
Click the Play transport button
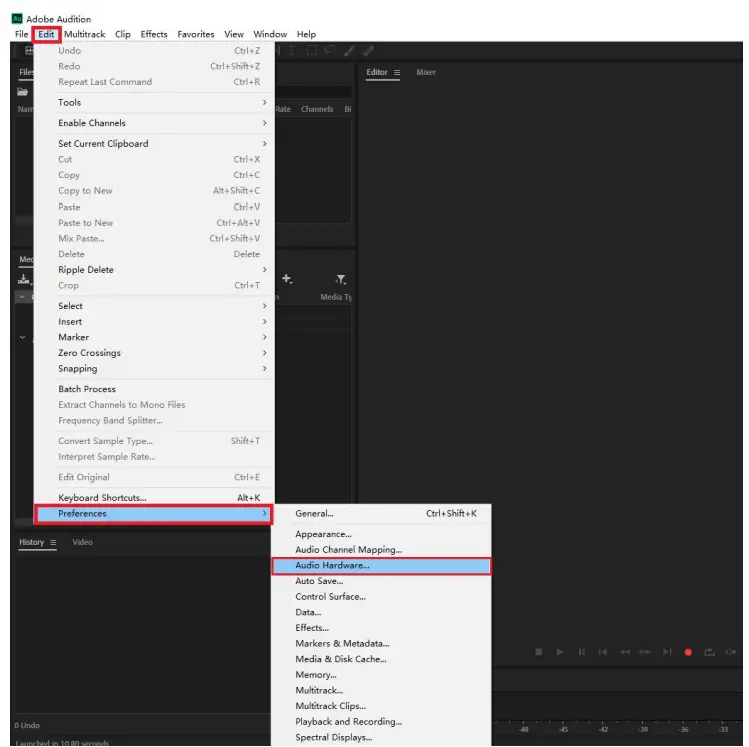(x=560, y=652)
